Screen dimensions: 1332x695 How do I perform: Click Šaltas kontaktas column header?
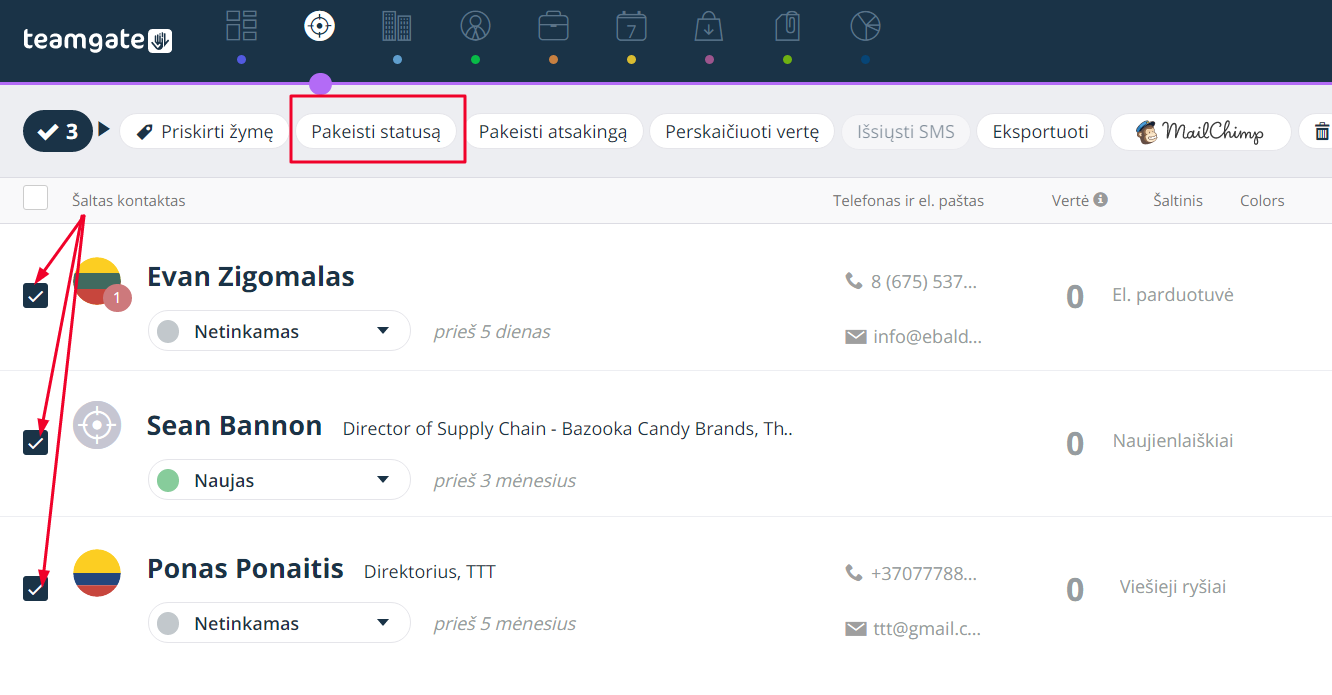coord(129,200)
